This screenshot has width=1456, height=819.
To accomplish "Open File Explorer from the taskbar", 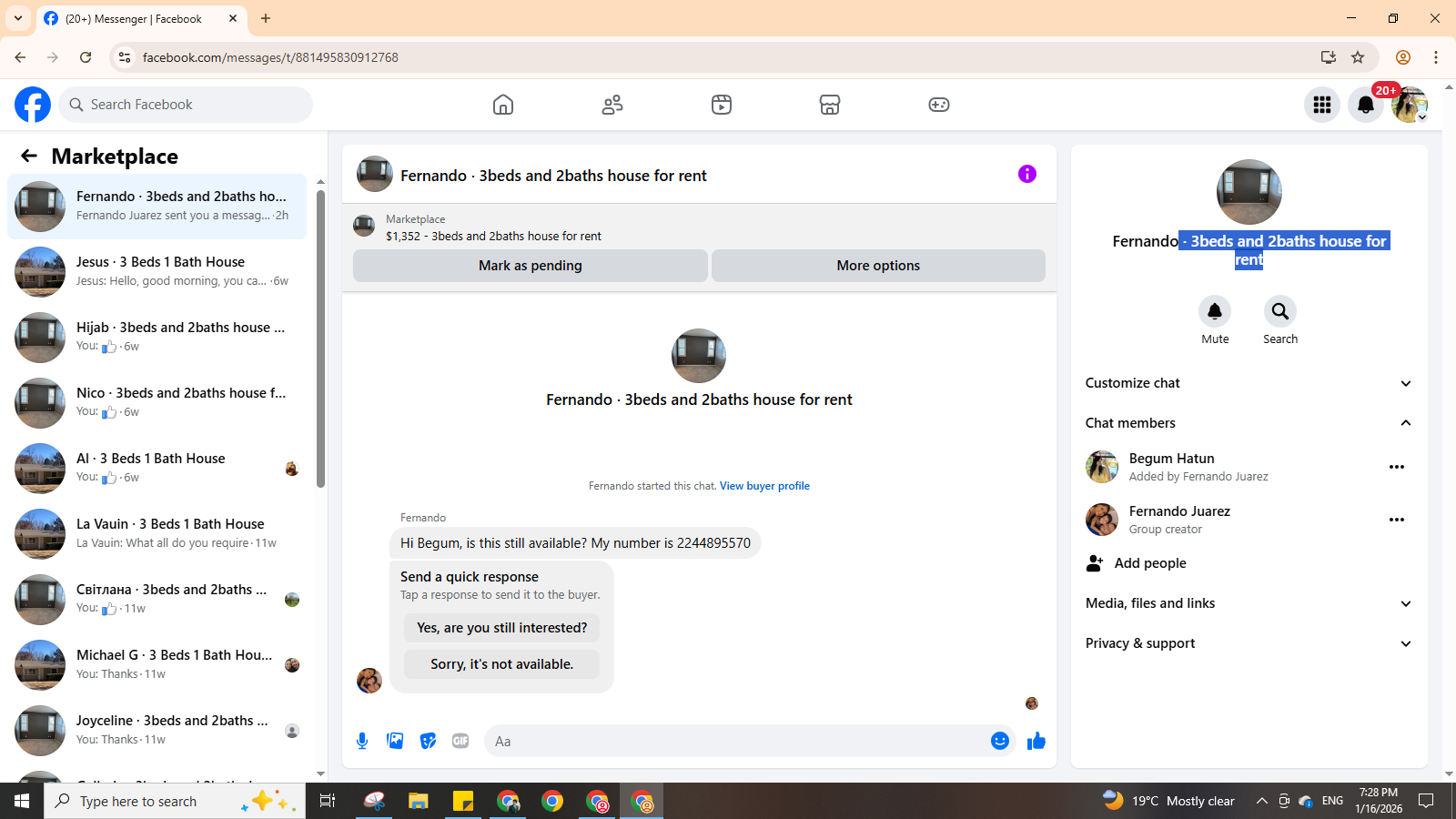I will [418, 801].
